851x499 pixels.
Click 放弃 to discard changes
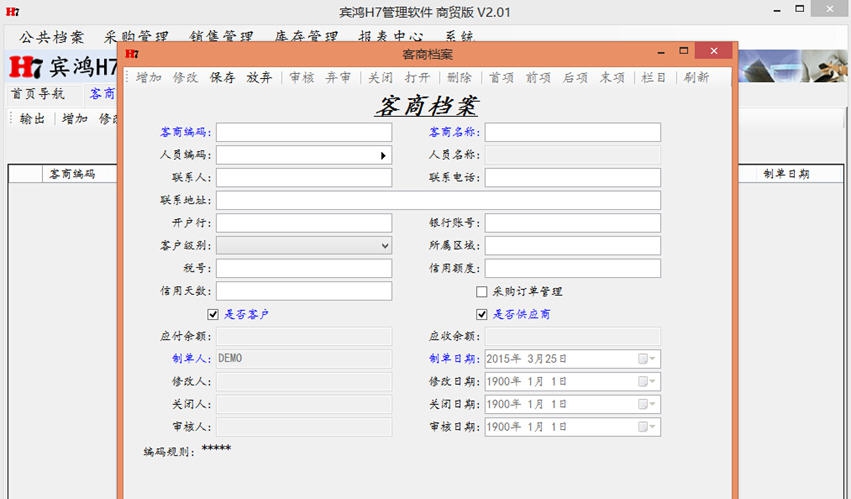259,78
